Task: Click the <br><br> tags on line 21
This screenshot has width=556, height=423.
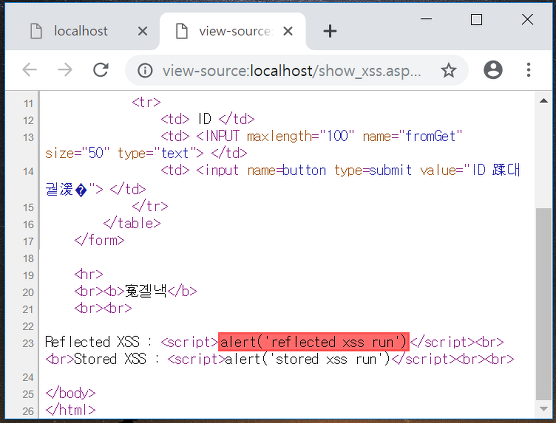Action: [103, 308]
